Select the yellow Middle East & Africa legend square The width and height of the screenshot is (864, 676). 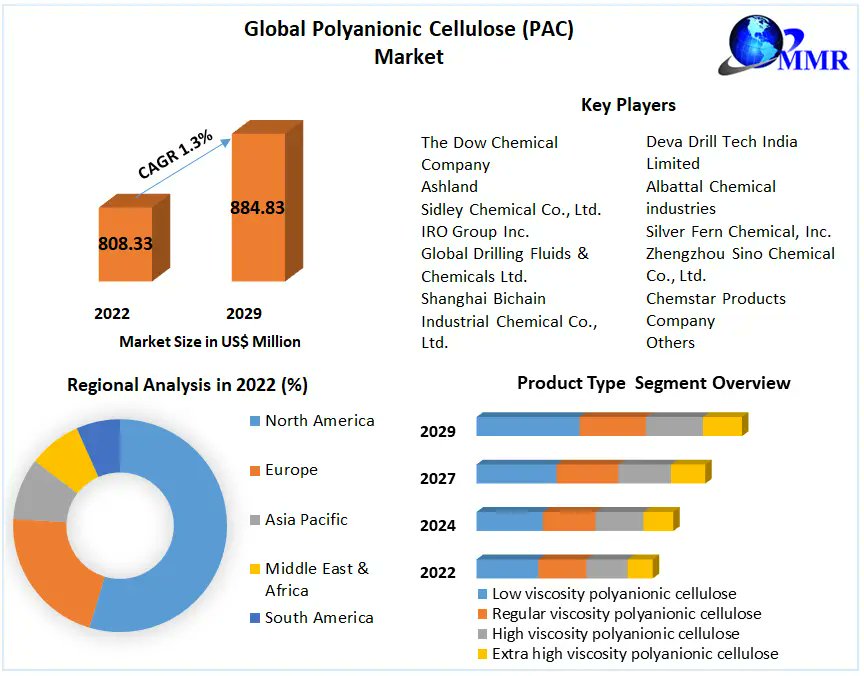click(x=254, y=569)
